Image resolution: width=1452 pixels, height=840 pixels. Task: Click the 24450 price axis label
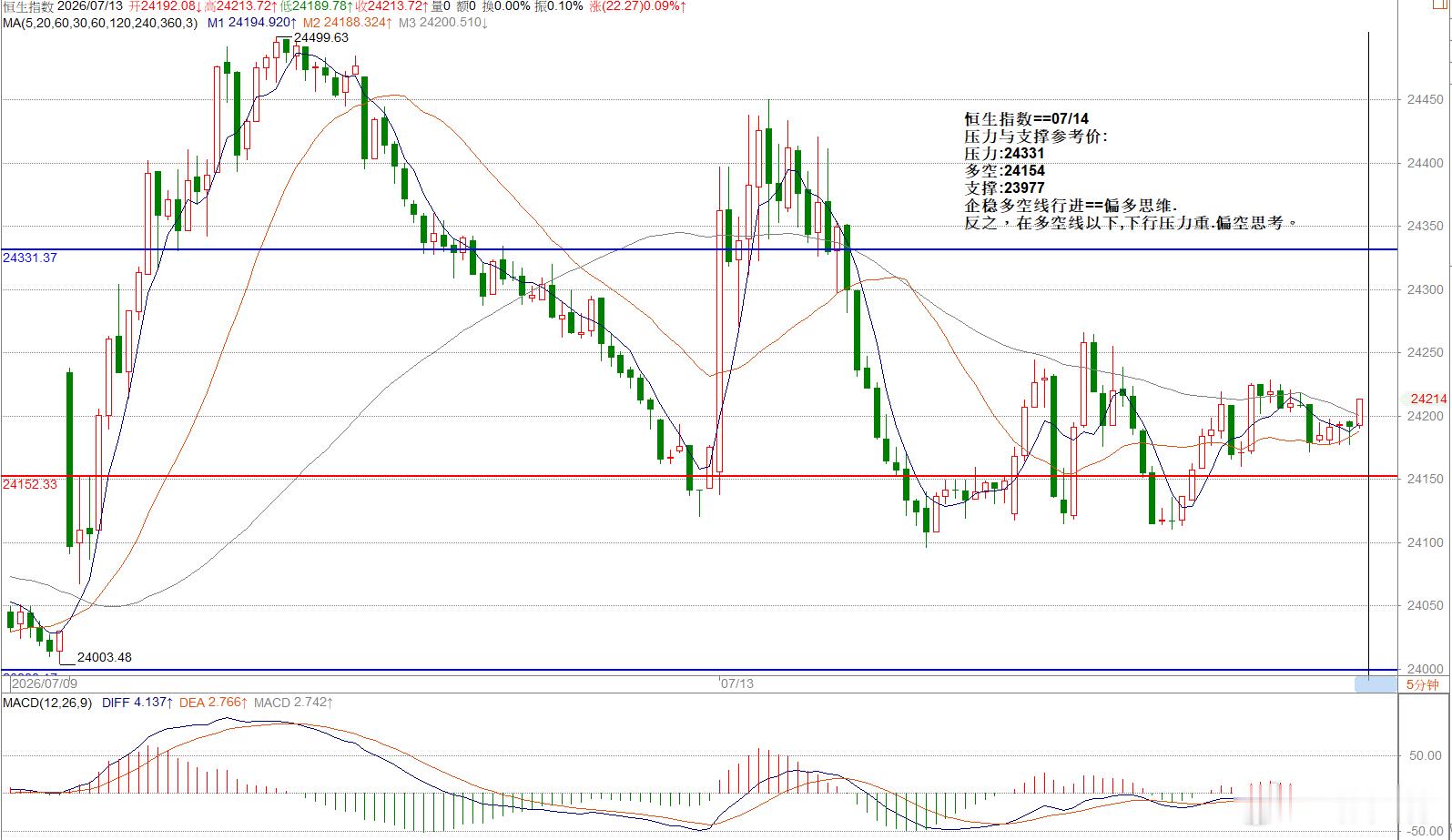point(1425,100)
